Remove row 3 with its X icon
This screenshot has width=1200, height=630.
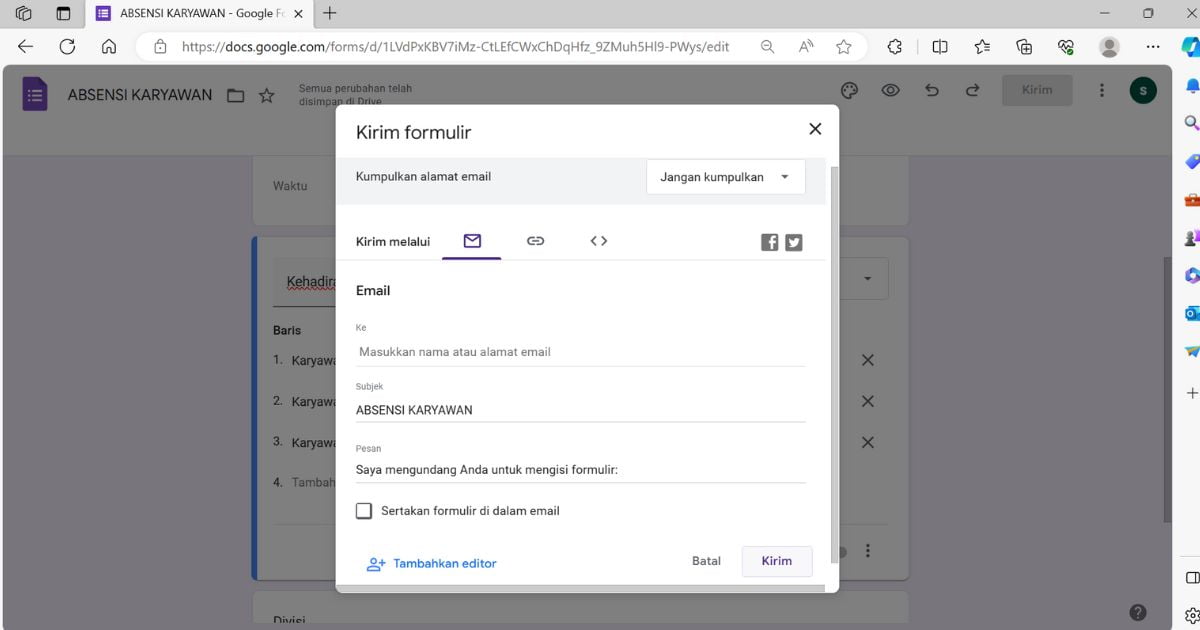click(868, 442)
